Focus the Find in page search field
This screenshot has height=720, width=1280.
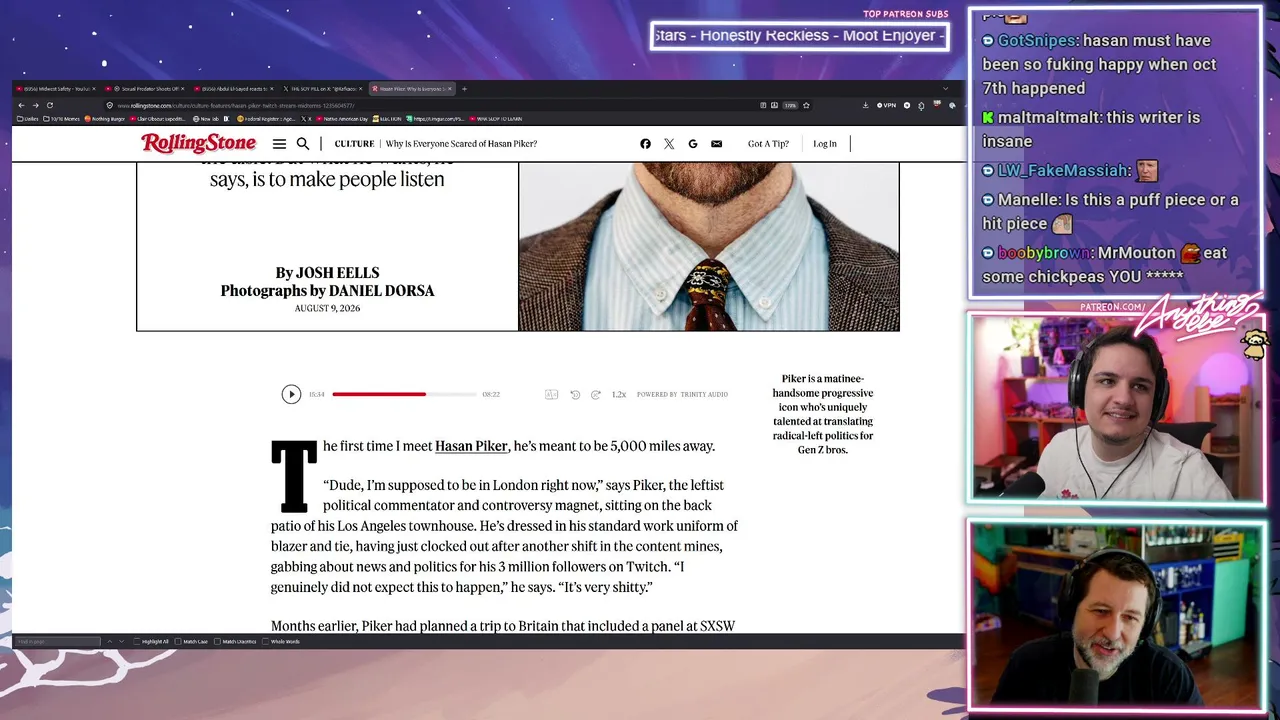pyautogui.click(x=58, y=641)
